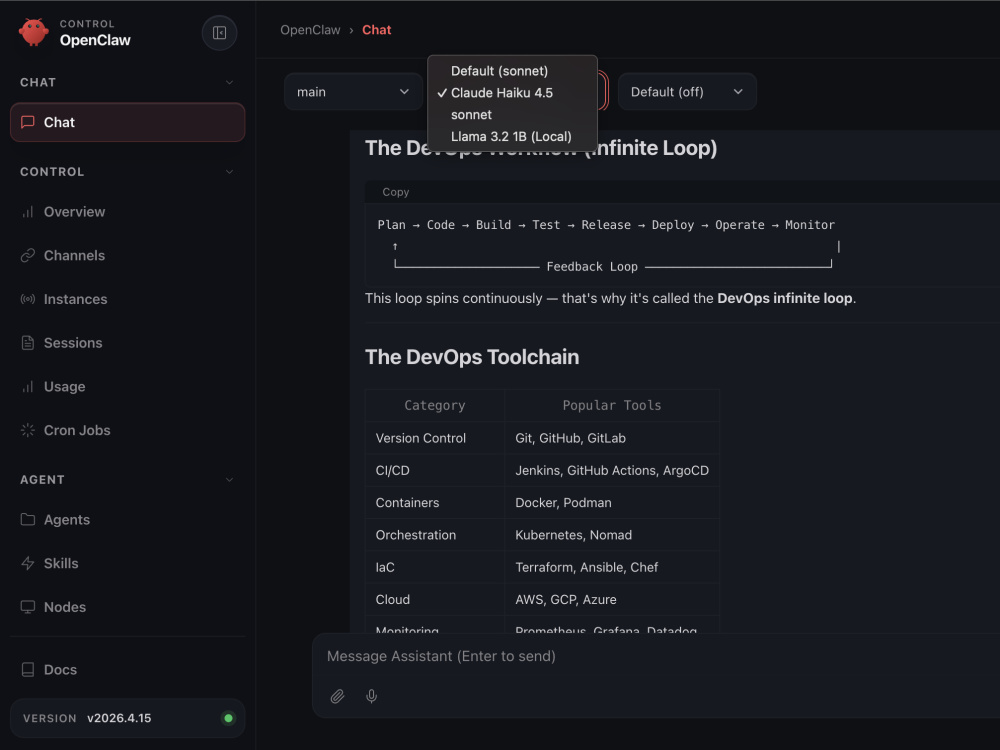Collapse the CHAT section chevron

click(x=229, y=82)
